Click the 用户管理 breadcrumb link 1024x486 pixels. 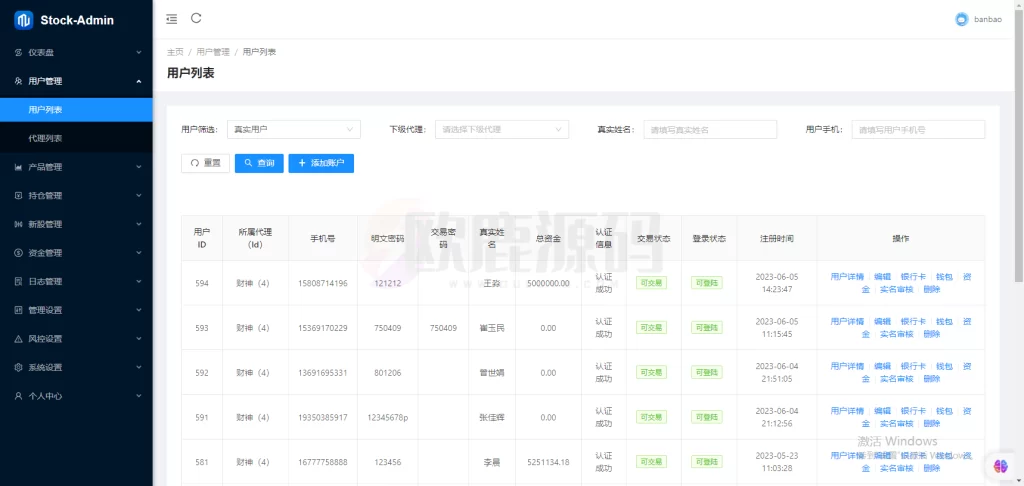213,52
